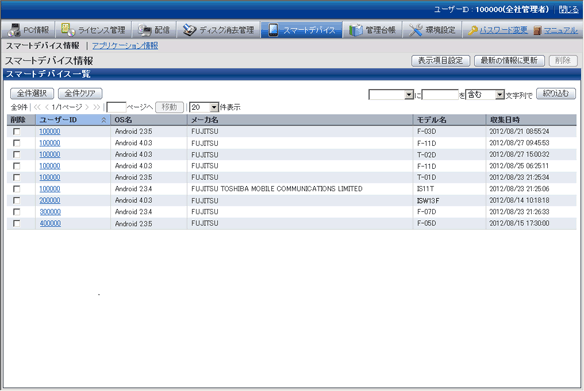Open user ID 300000 link
This screenshot has width=584, height=391.
50,212
